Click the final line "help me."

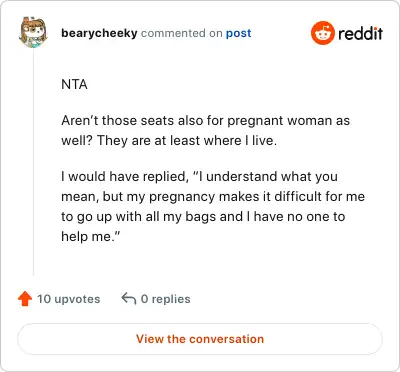[x=90, y=236]
